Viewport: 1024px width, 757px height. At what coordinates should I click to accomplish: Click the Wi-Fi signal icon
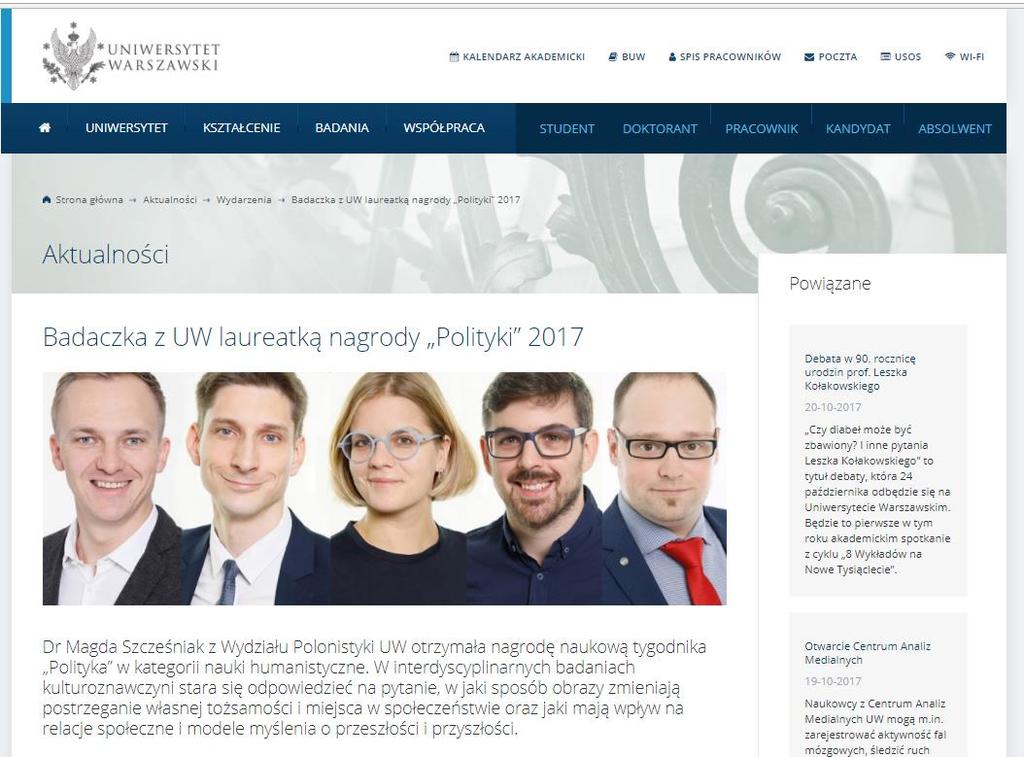click(x=950, y=57)
